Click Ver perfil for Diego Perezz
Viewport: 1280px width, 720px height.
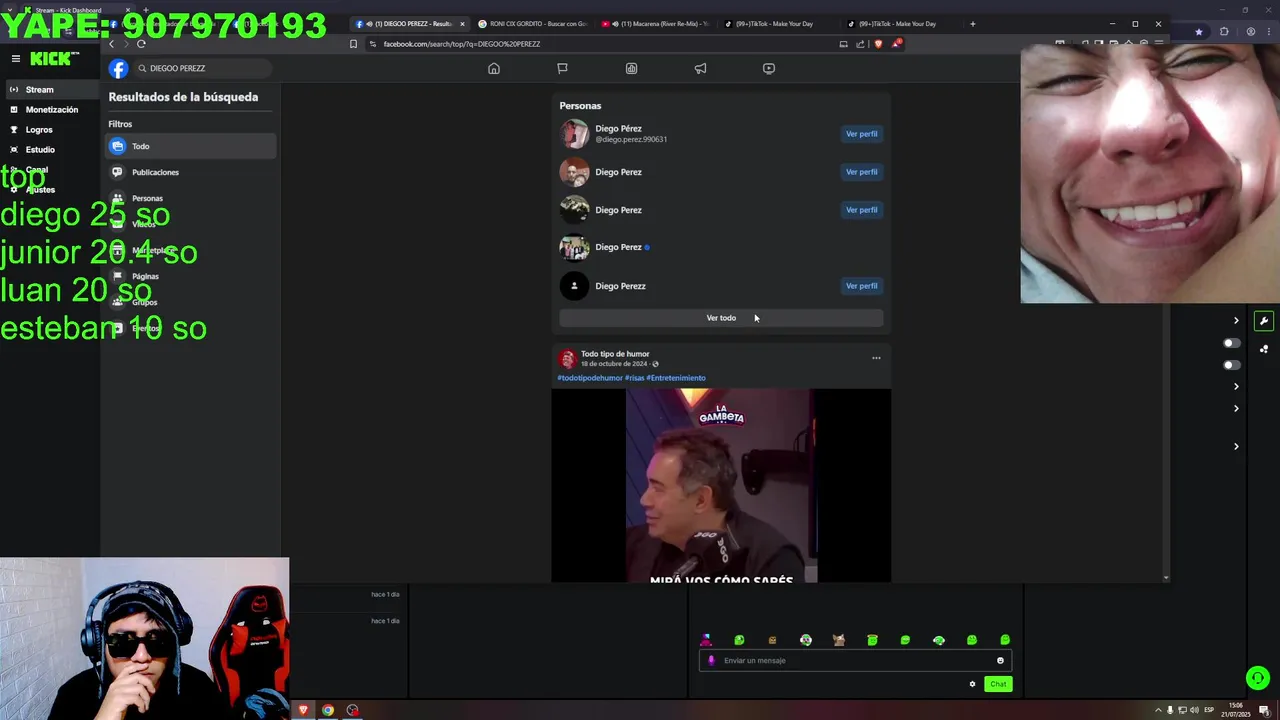pos(861,286)
